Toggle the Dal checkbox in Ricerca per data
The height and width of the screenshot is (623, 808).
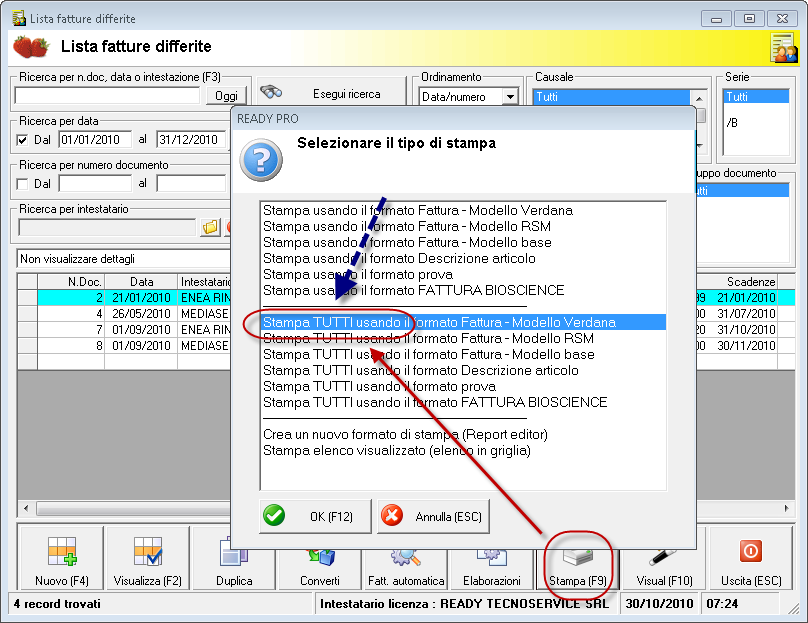click(x=22, y=140)
